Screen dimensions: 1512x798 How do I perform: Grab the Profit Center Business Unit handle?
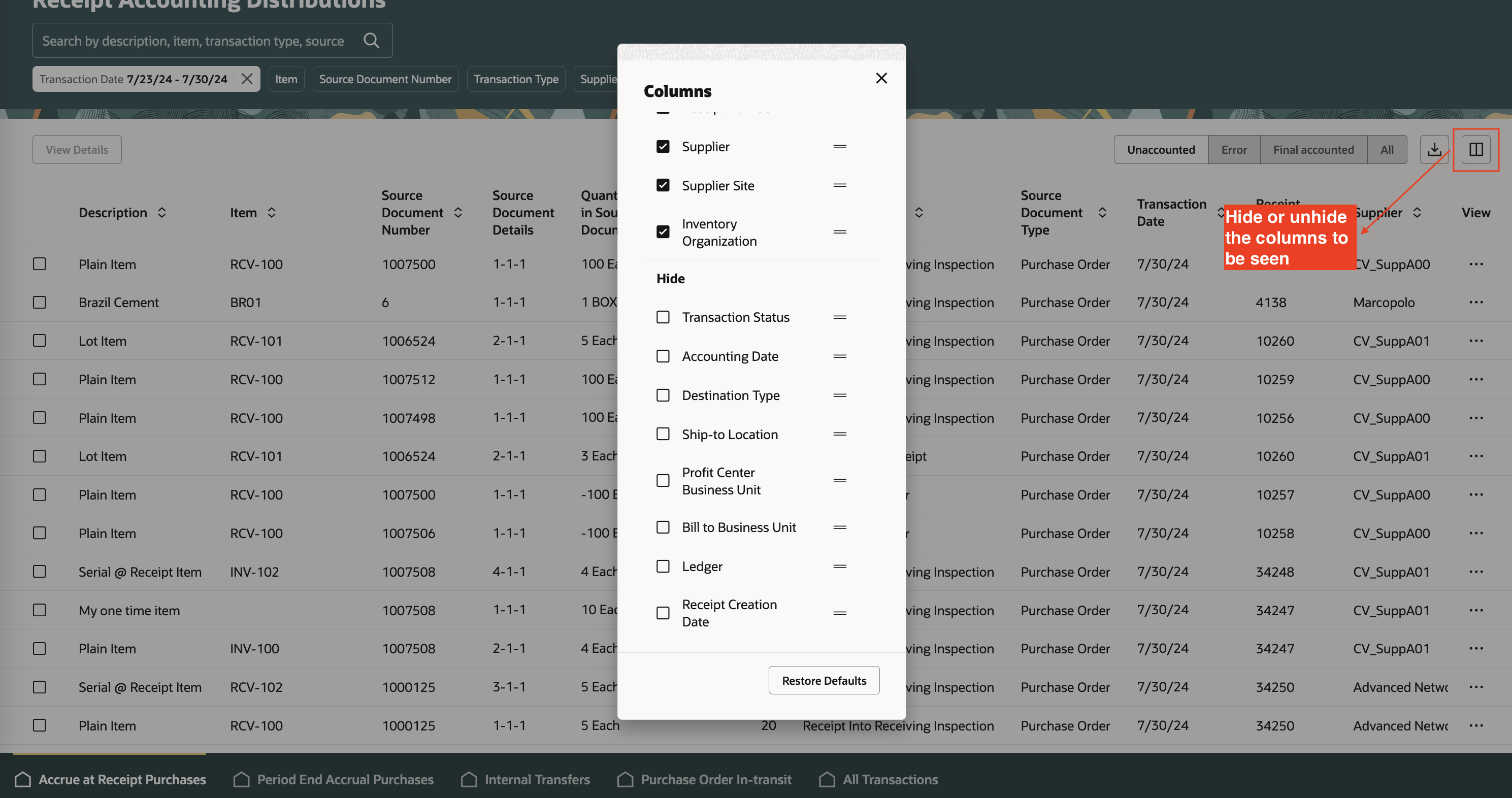tap(840, 481)
